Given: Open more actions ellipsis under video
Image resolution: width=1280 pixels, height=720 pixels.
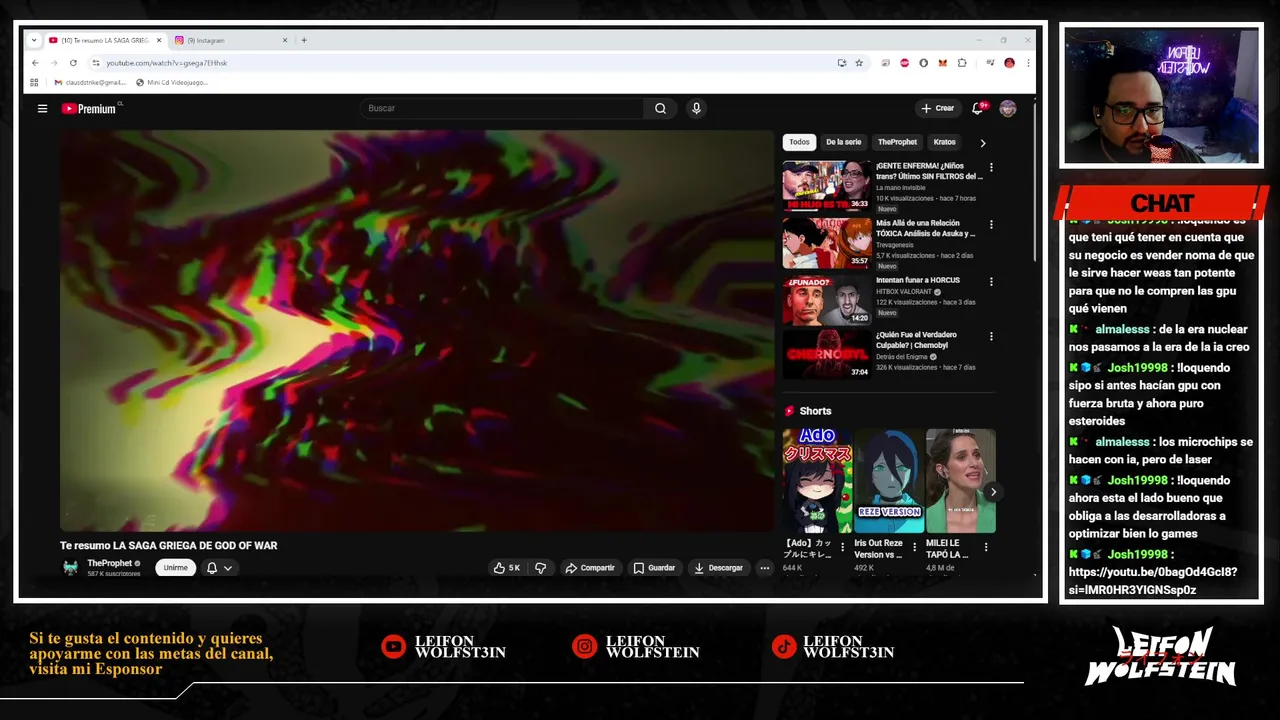Looking at the screenshot, I should click(764, 568).
